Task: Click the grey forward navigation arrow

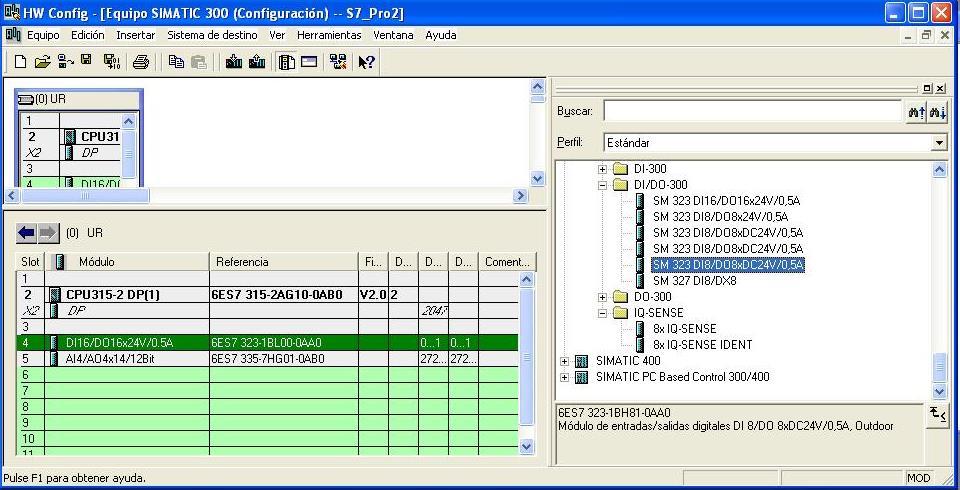Action: pos(48,233)
